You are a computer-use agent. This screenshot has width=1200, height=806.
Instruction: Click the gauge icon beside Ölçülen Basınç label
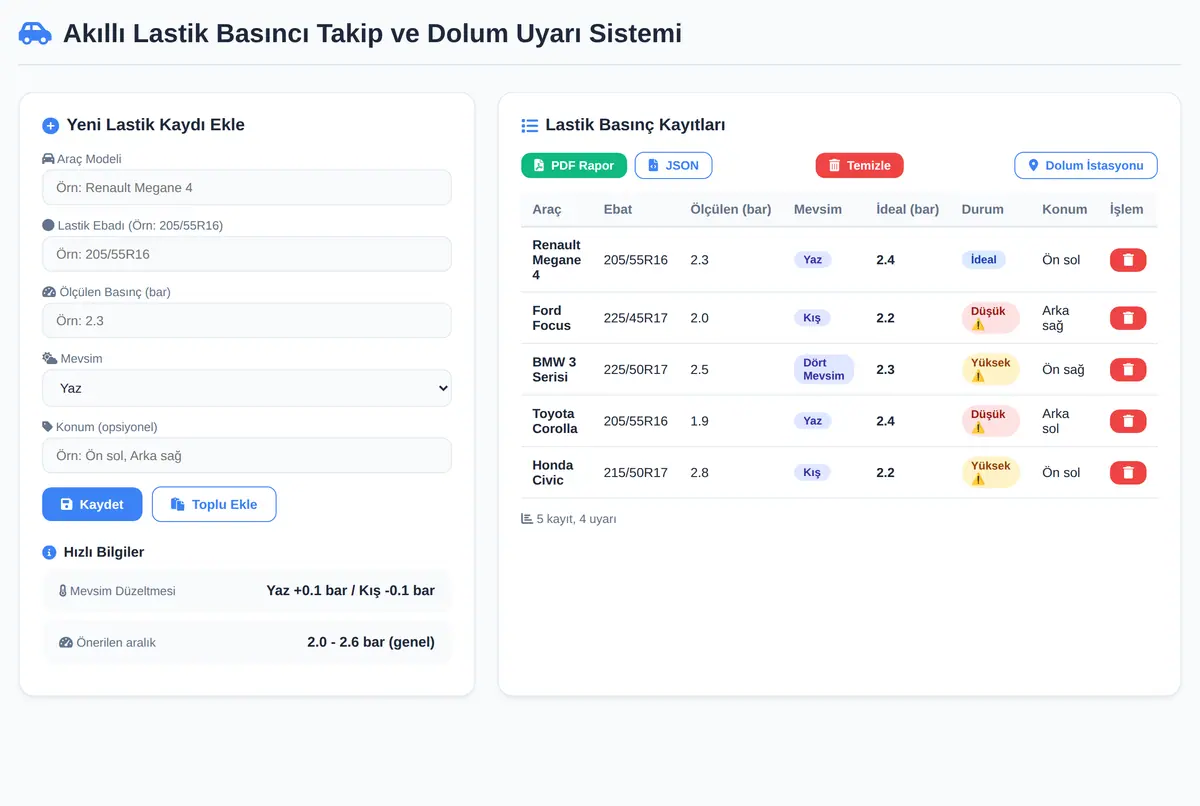coord(49,292)
